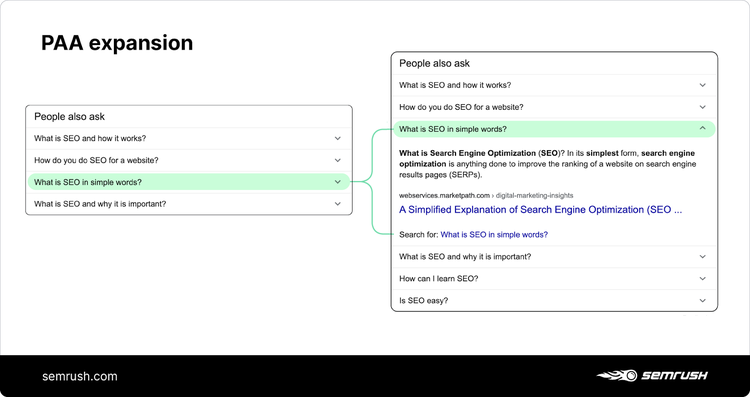Expand 'How do you do SEO for a website?' in left panel
Image resolution: width=750 pixels, height=397 pixels.
pos(189,160)
